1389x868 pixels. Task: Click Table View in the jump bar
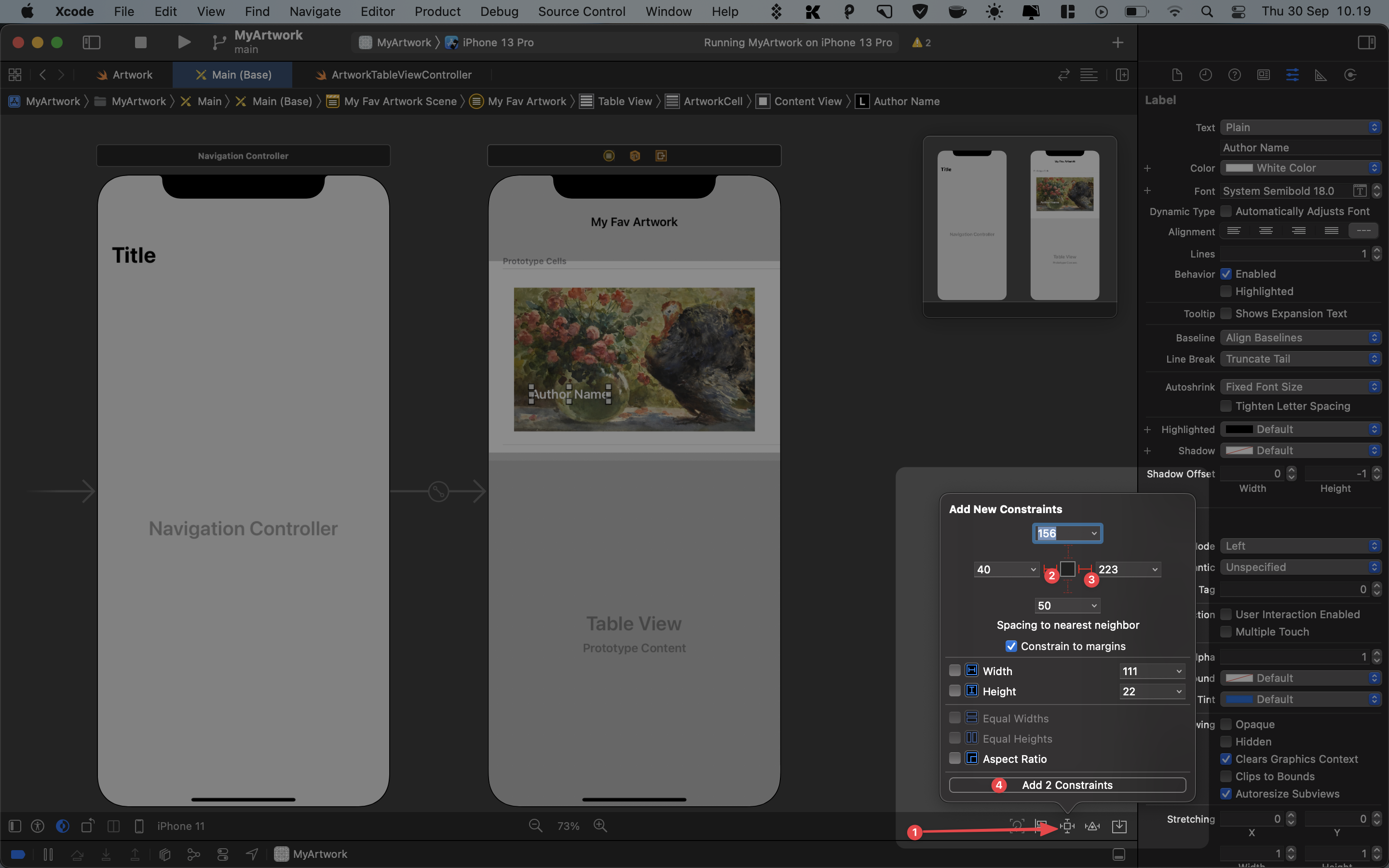pos(616,101)
